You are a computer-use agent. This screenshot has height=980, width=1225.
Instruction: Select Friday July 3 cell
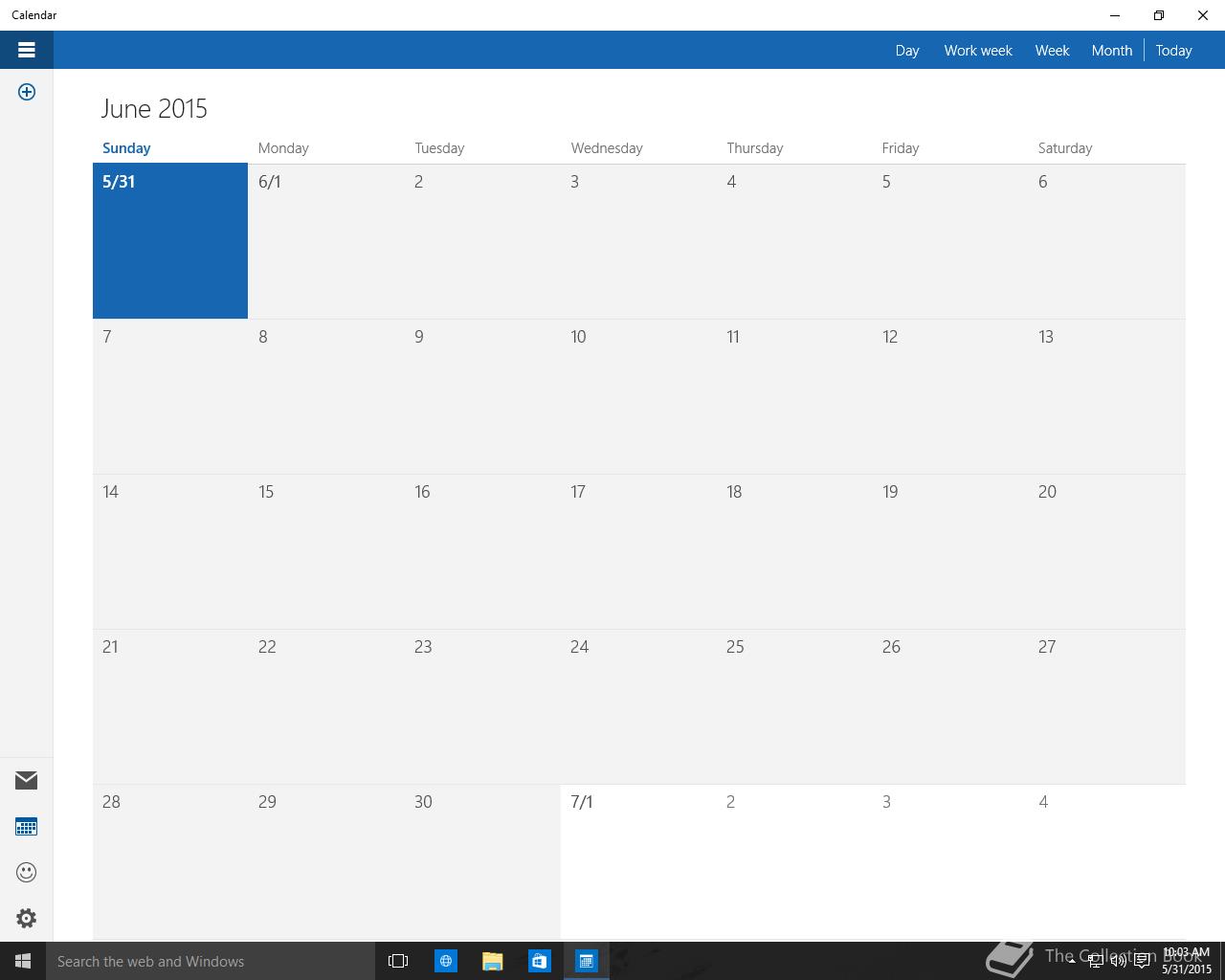(x=950, y=862)
